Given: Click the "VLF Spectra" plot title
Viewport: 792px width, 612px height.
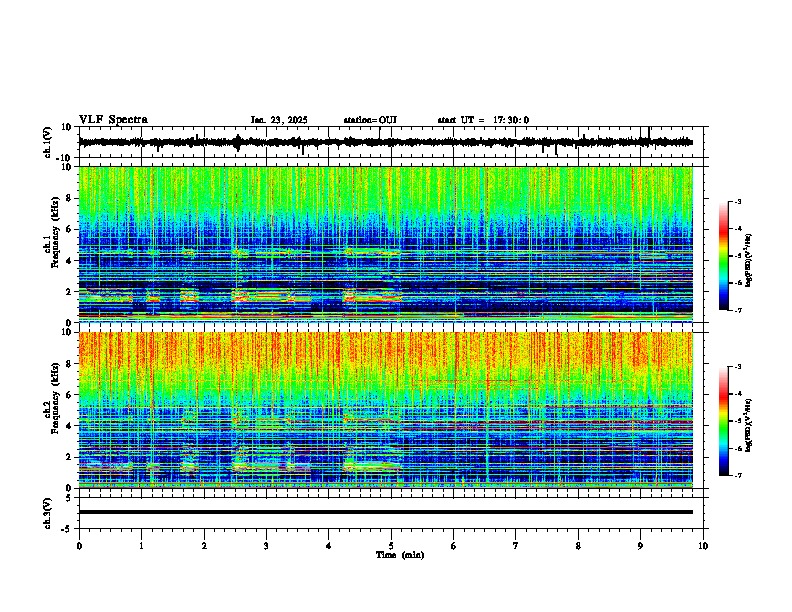Looking at the screenshot, I should pos(113,120).
